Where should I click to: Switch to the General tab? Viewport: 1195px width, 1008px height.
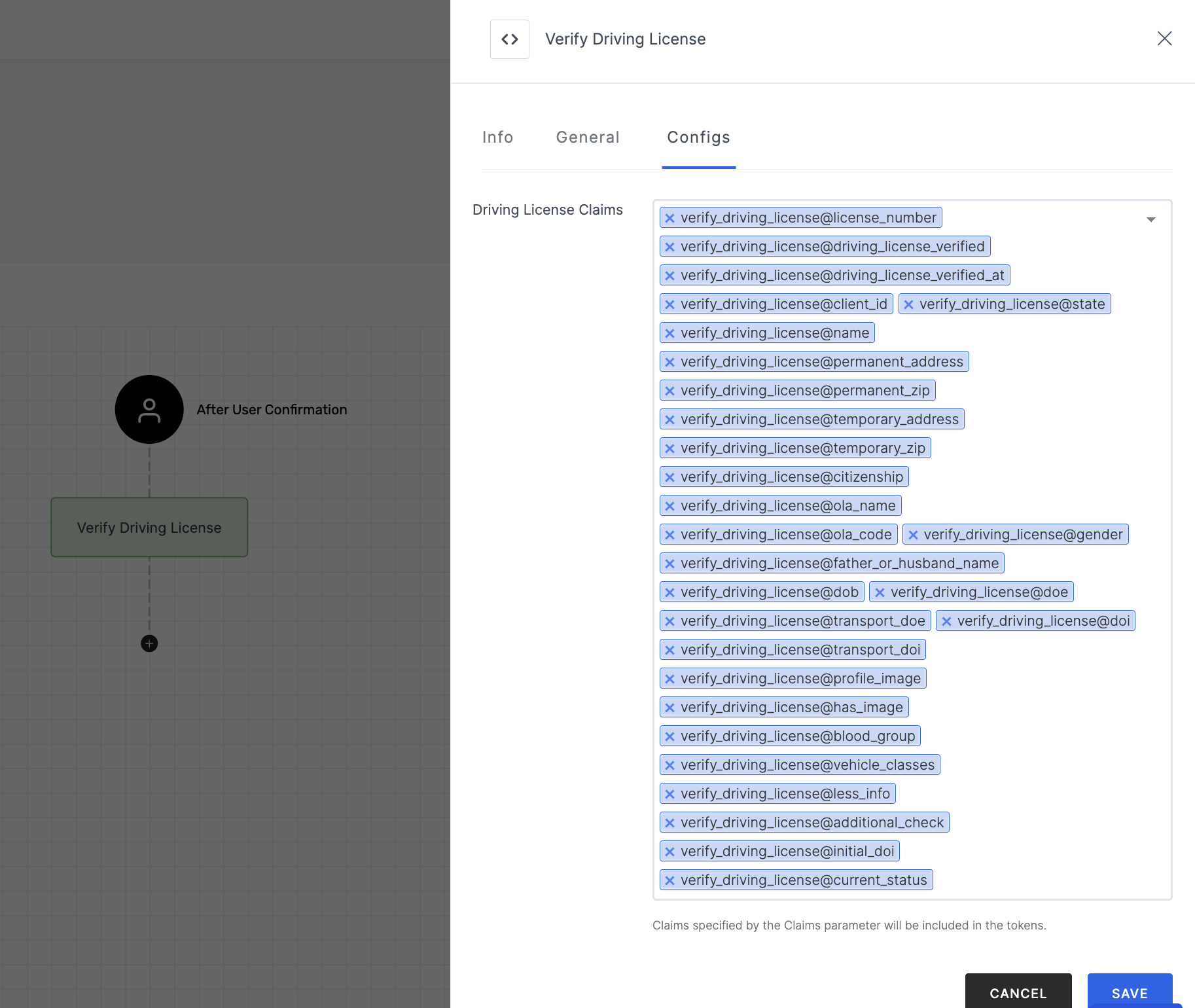tap(588, 137)
